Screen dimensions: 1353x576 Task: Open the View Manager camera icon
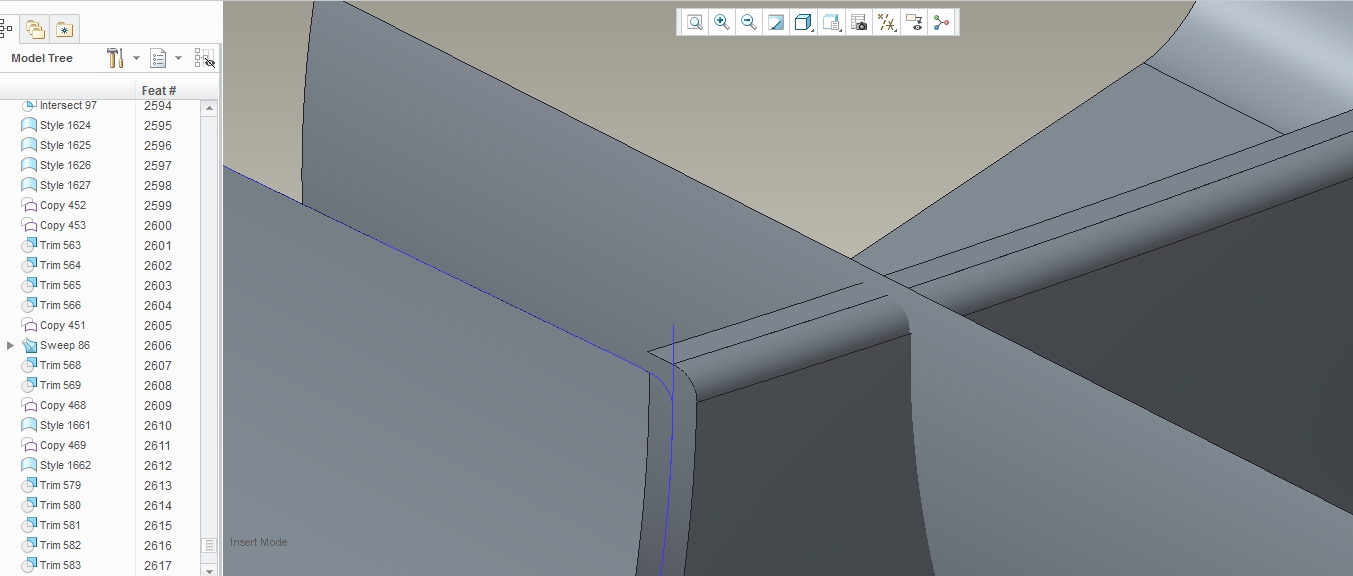tap(858, 22)
